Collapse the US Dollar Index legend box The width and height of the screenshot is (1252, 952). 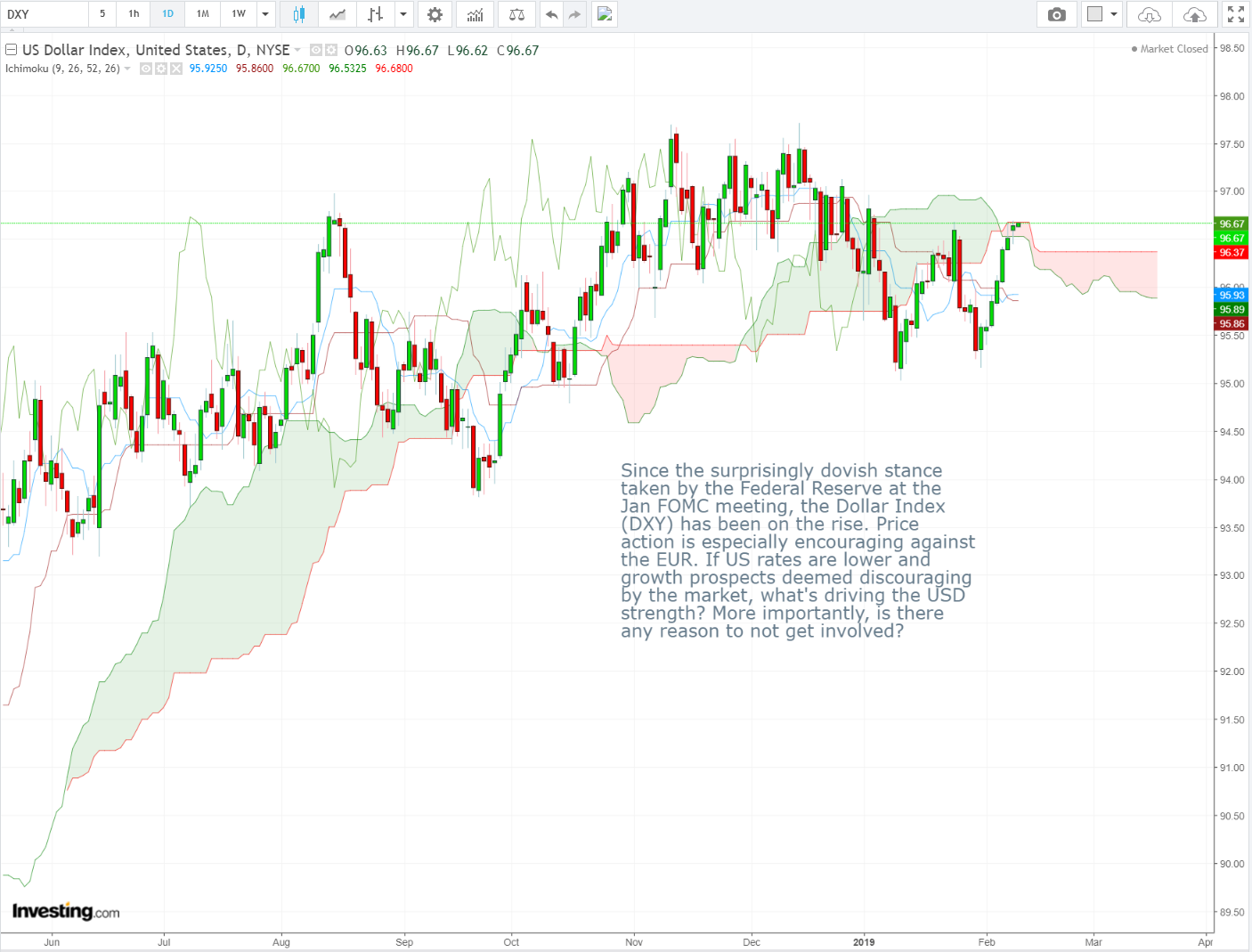[x=12, y=51]
